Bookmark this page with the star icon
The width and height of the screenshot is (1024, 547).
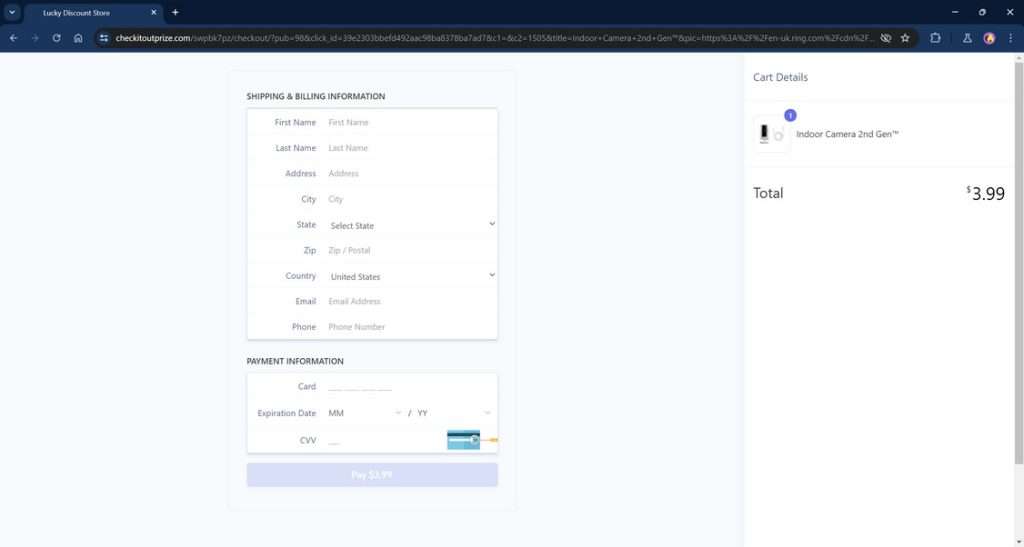pos(905,38)
